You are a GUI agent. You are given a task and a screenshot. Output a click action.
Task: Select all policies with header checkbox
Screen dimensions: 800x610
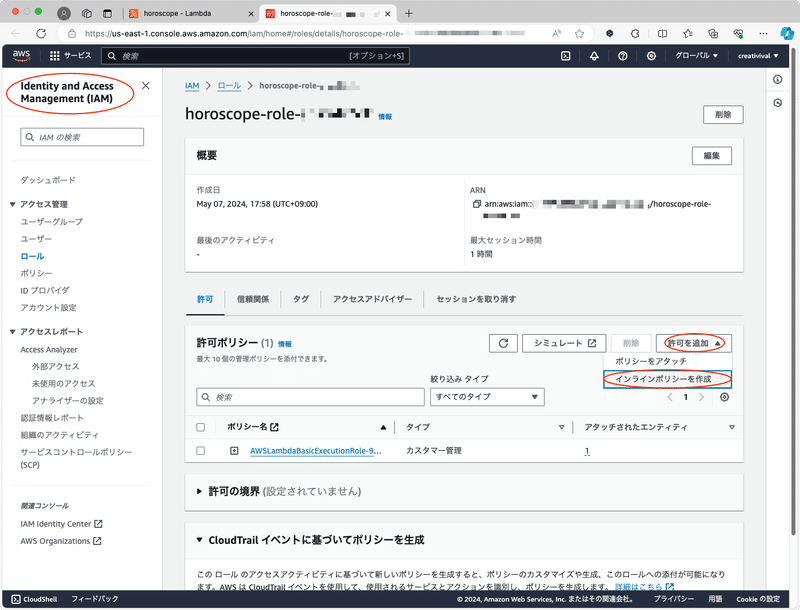point(201,427)
